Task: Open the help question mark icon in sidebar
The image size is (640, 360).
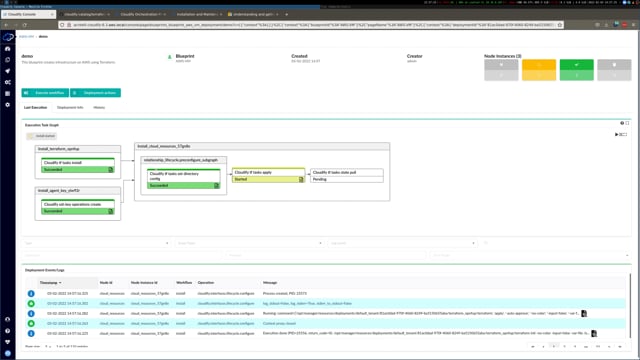Action: click(x=7, y=331)
